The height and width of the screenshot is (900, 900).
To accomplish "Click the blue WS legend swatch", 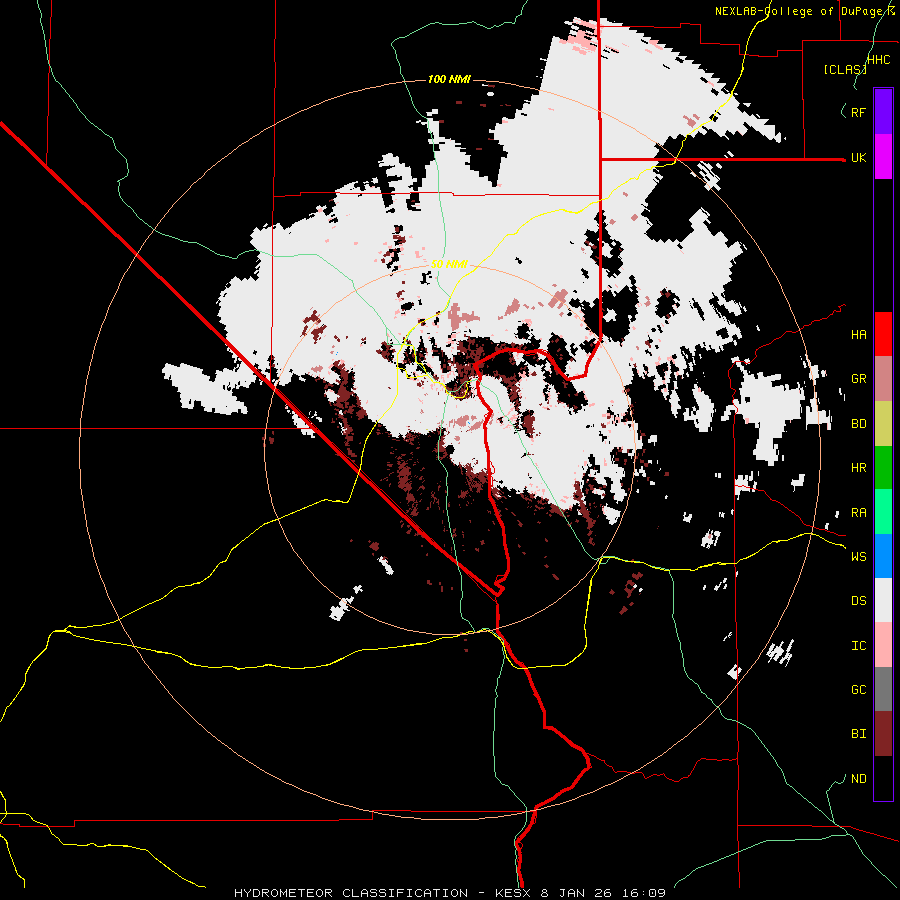I will click(x=883, y=556).
